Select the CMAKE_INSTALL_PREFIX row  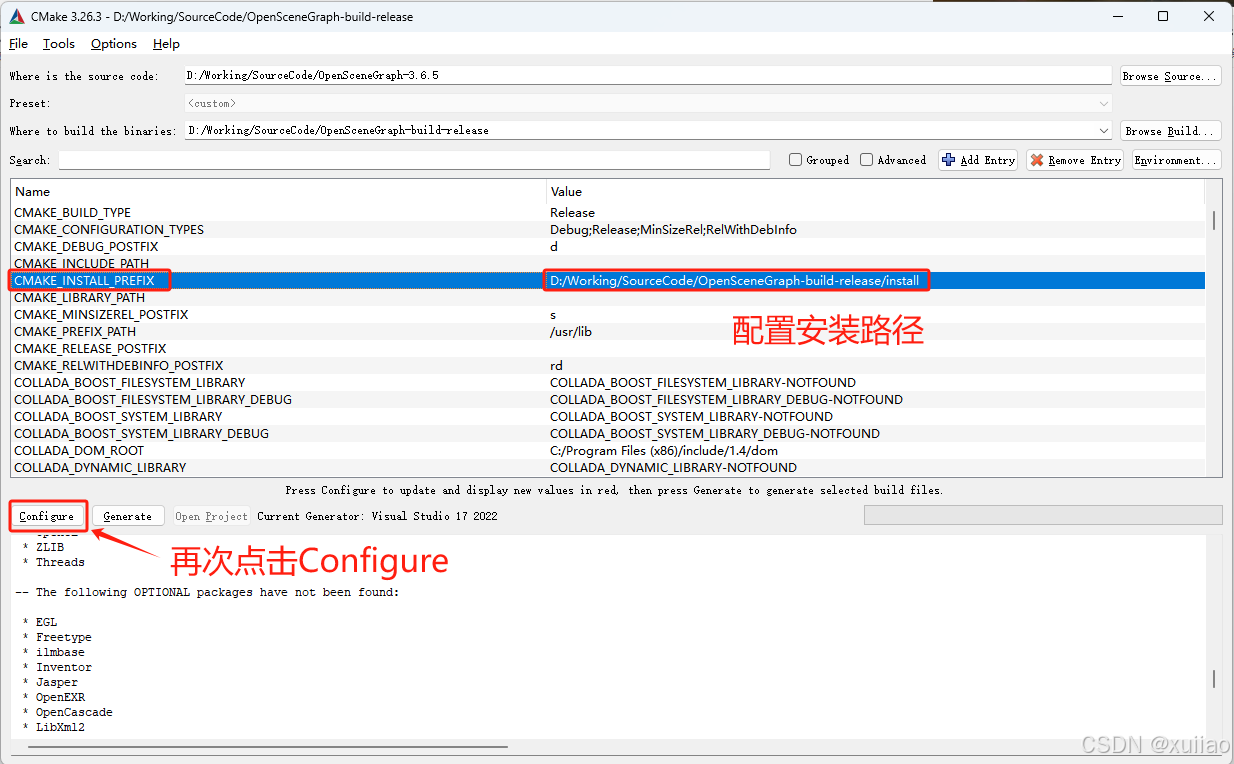[x=300, y=280]
